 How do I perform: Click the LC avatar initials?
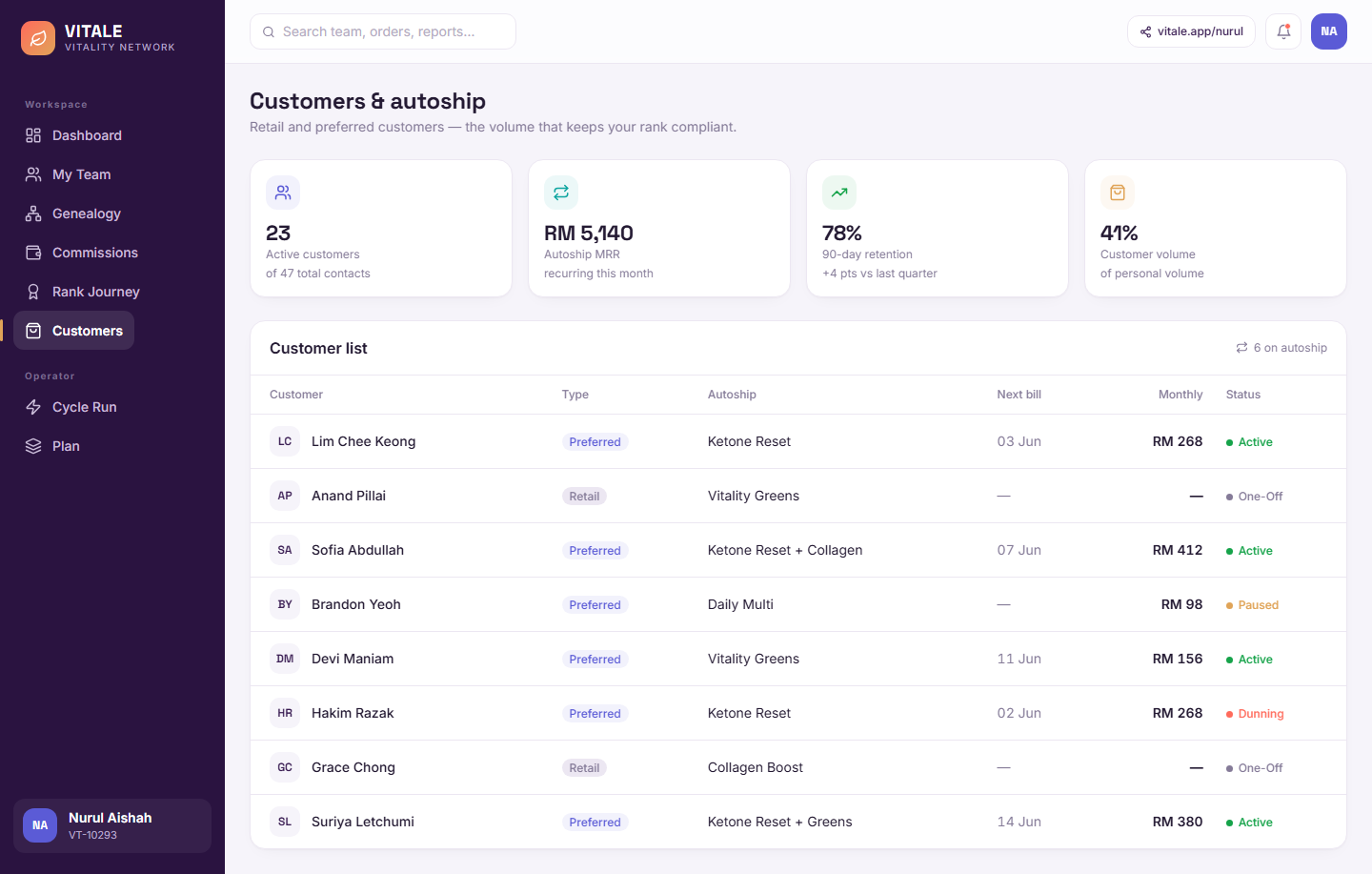(285, 441)
